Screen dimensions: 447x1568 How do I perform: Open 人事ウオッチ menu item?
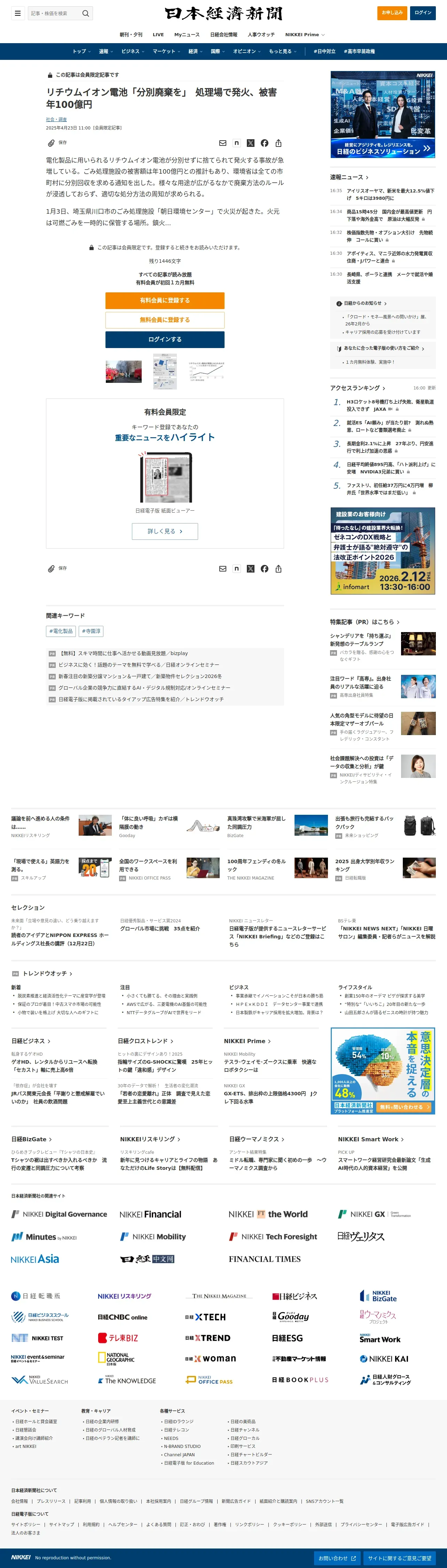tap(261, 35)
